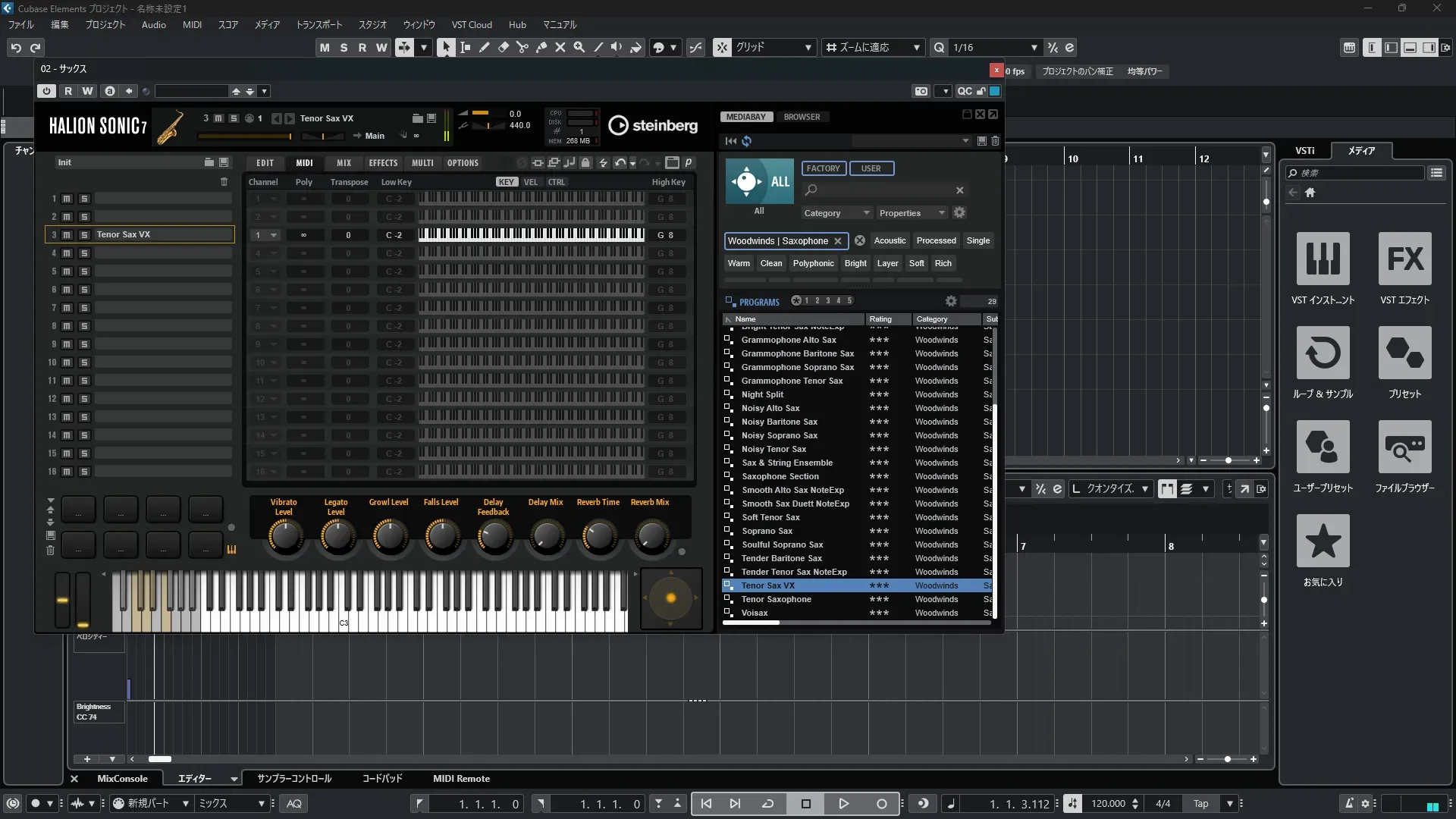1456x819 pixels.
Task: Open the Transport menu
Action: coord(318,24)
